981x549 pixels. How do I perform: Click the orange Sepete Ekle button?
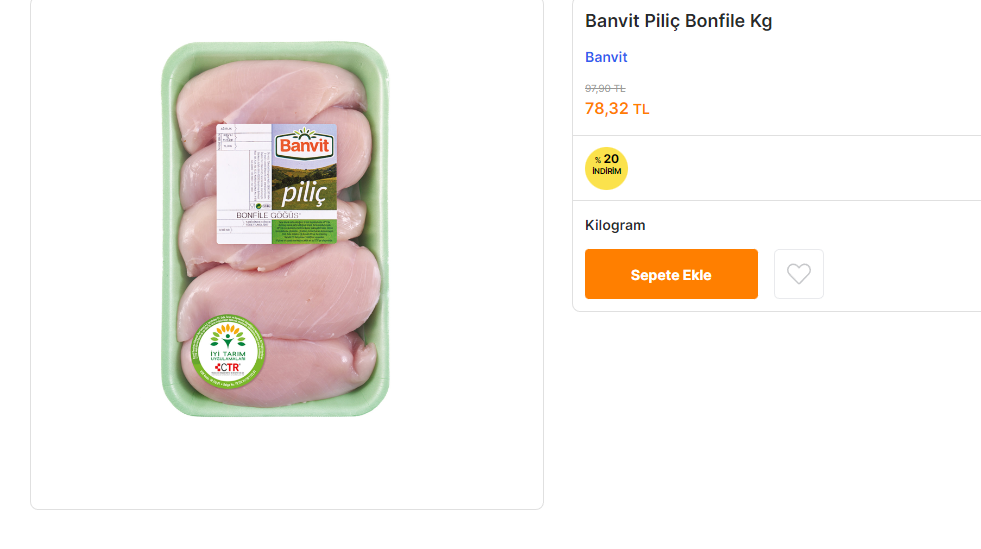671,275
